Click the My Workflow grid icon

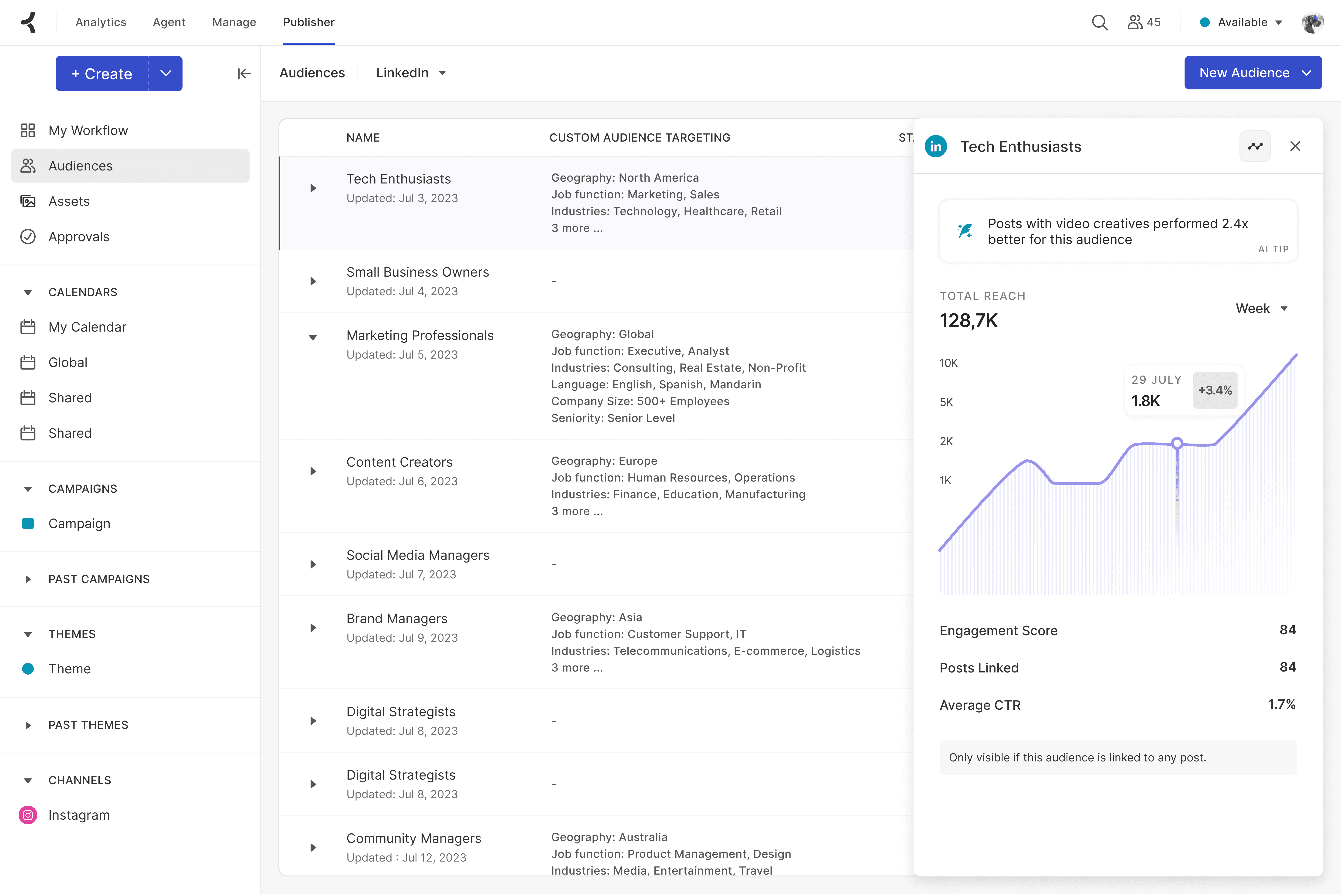28,130
